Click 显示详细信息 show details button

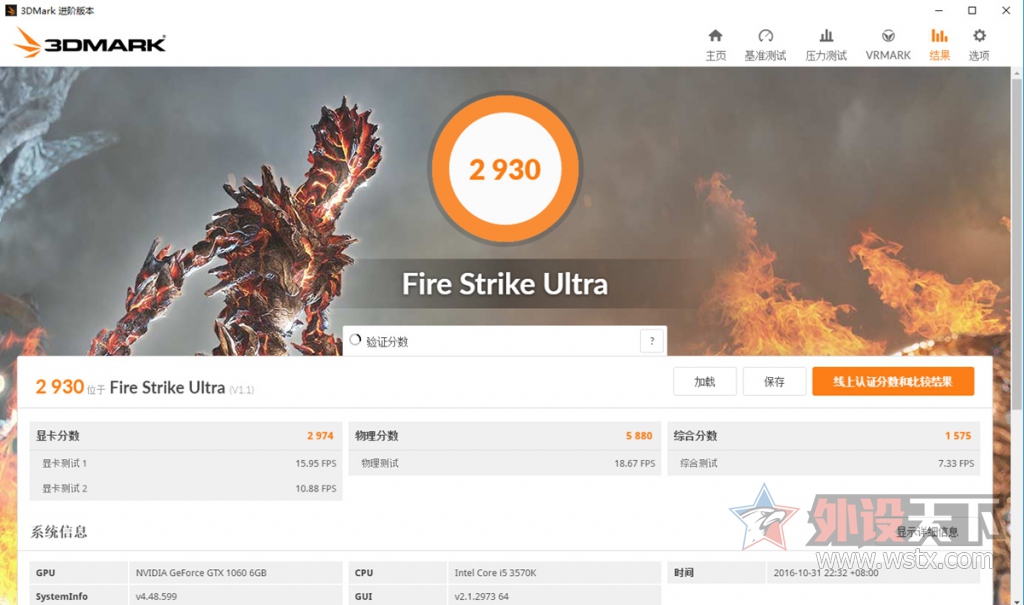(927, 532)
